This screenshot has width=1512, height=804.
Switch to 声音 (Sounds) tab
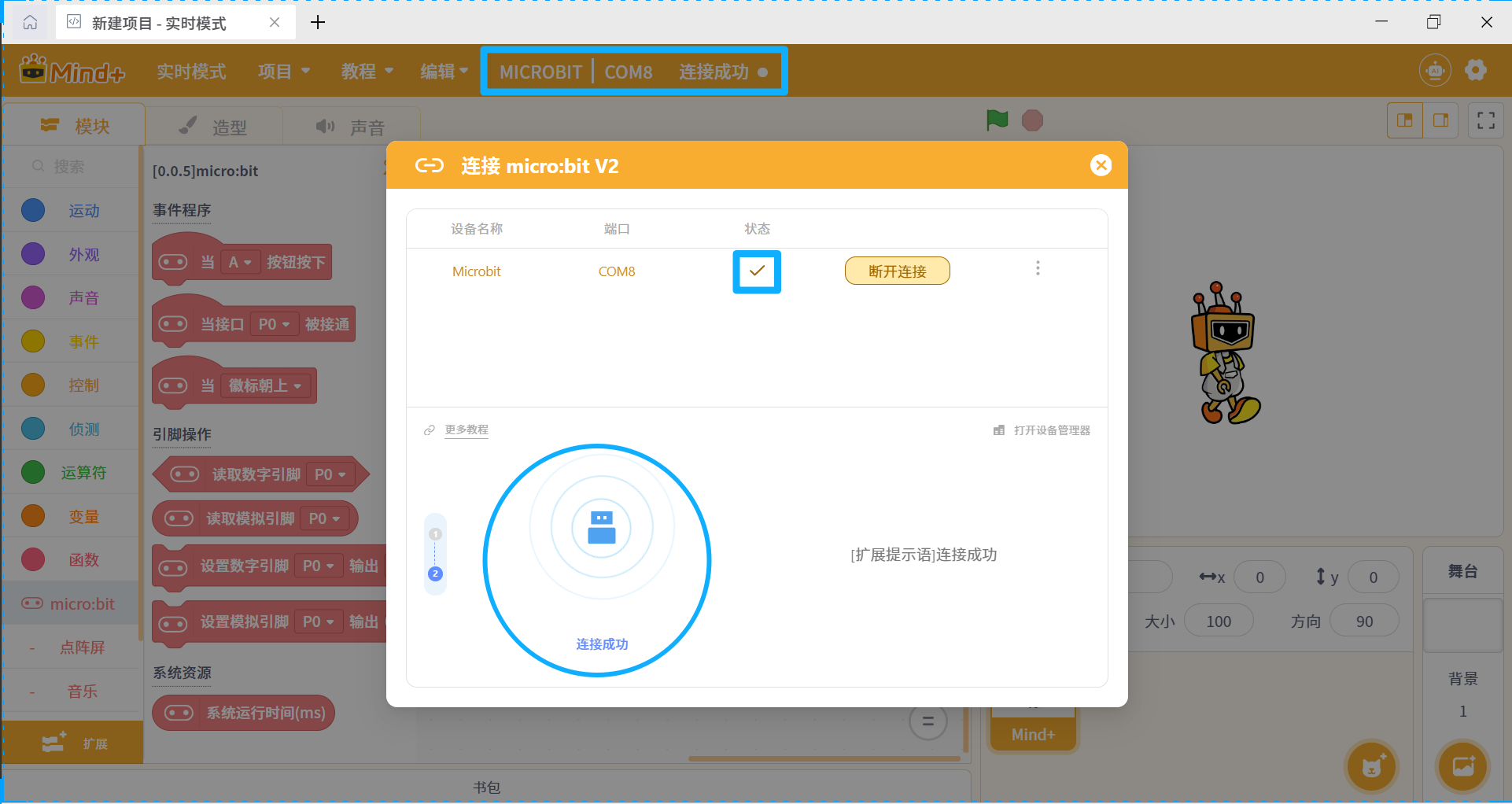click(x=350, y=126)
